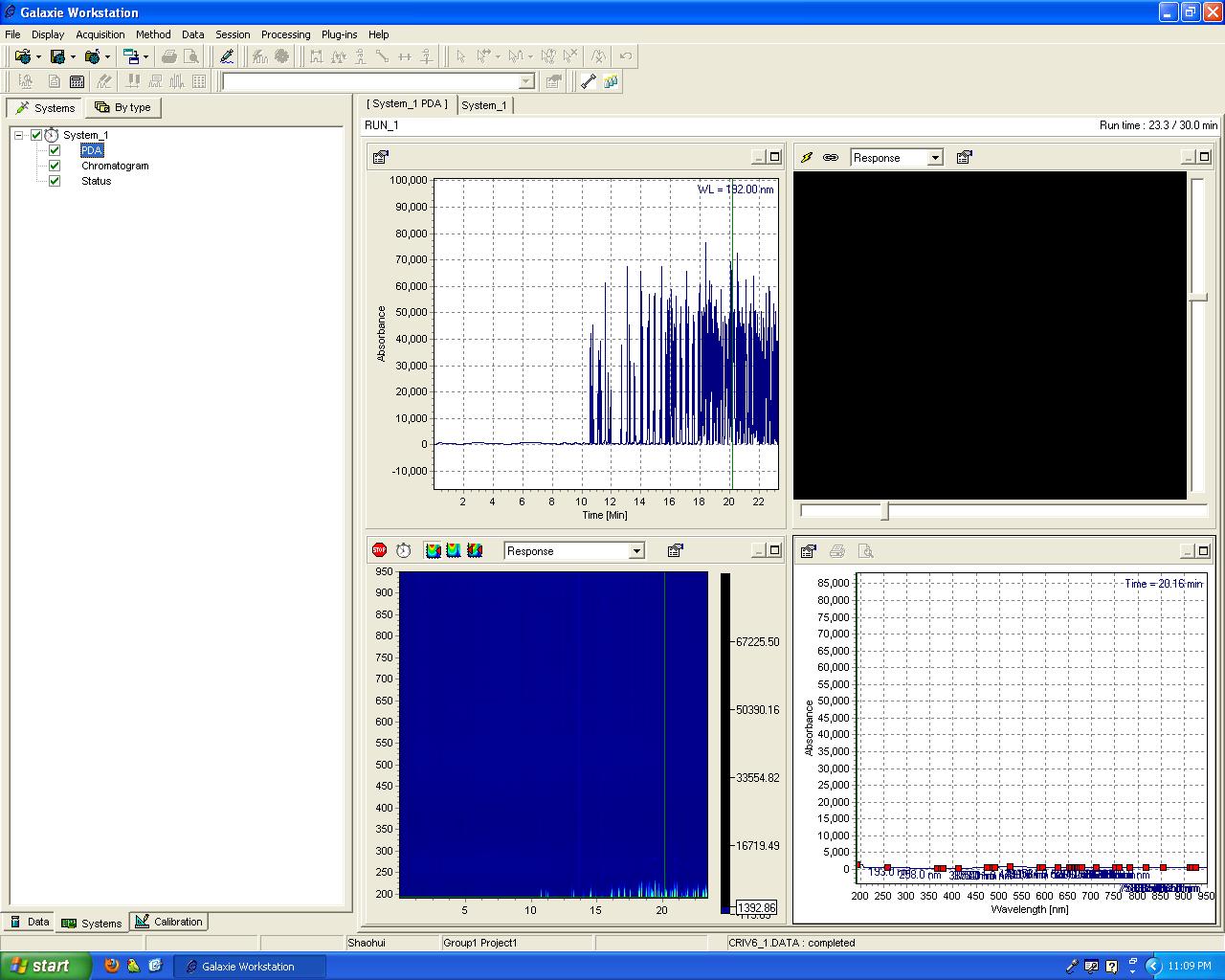The height and width of the screenshot is (980, 1225).
Task: Click the link chain icon in 3D panel
Action: point(831,158)
